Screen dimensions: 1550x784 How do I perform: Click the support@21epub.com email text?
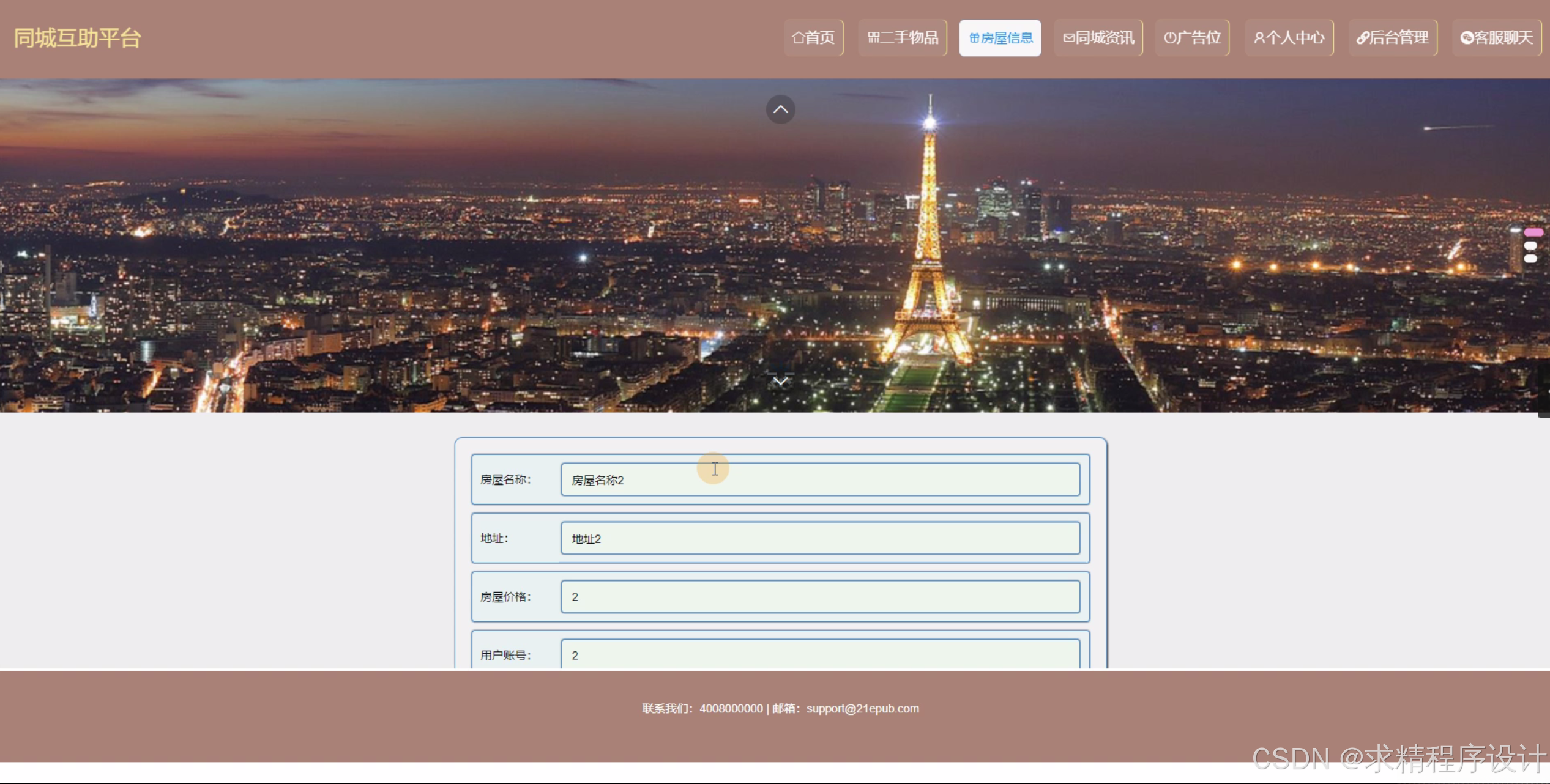(x=862, y=708)
